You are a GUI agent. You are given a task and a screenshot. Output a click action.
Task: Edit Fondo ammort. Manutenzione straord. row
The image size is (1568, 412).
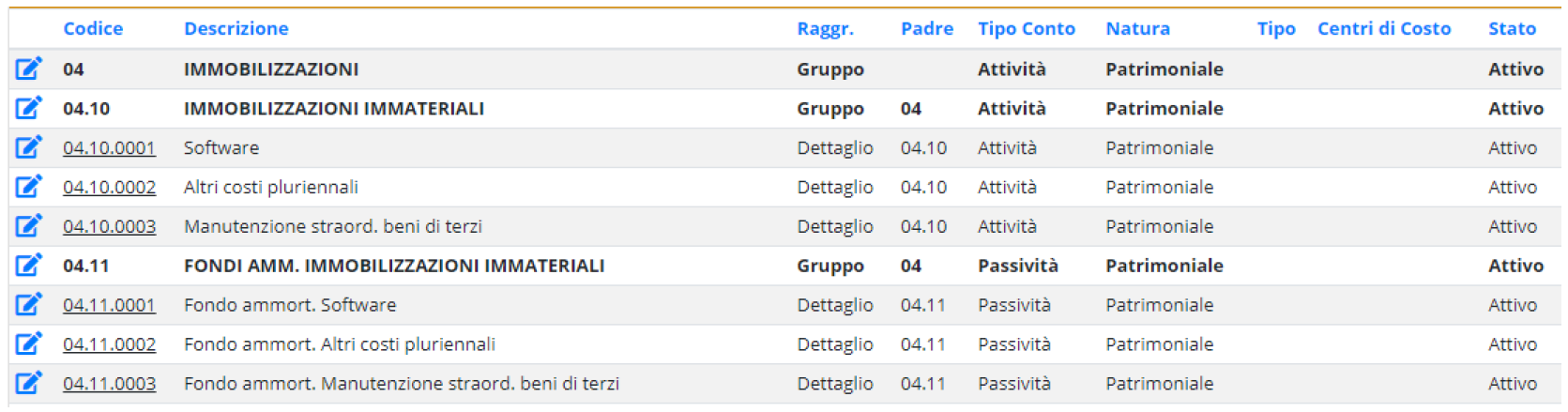click(28, 384)
